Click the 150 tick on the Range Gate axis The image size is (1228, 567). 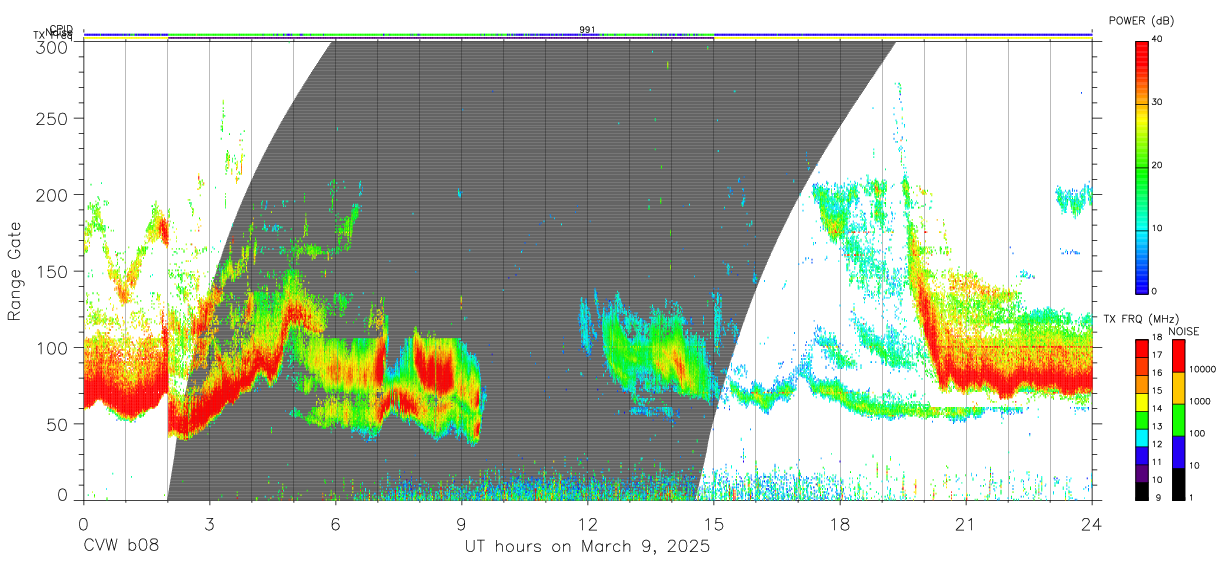point(53,271)
